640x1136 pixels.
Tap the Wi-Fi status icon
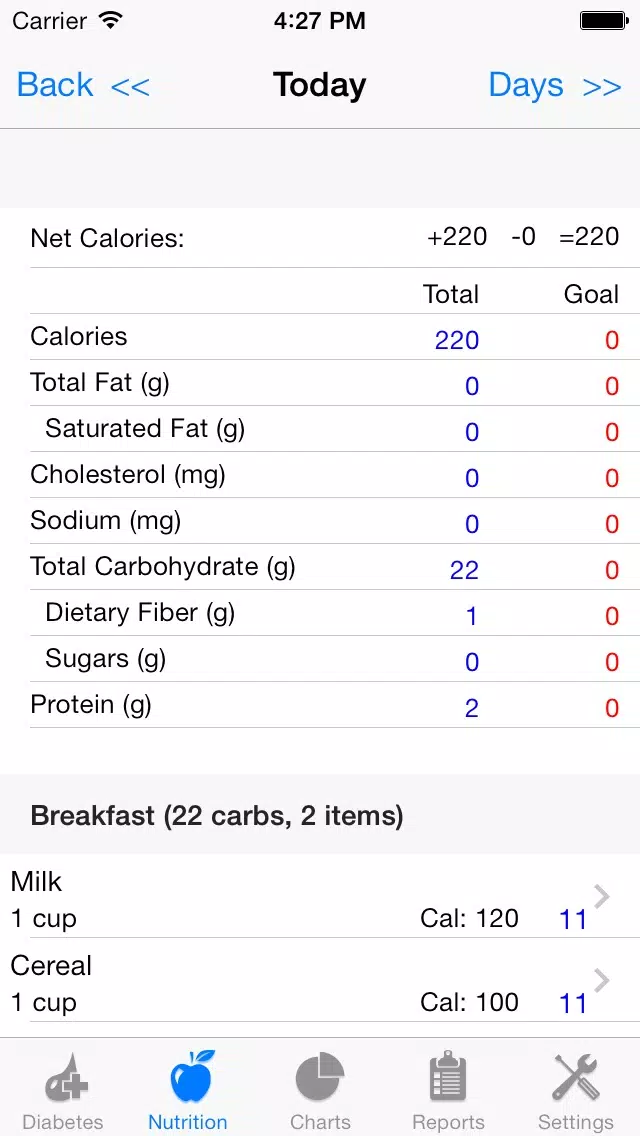point(111,20)
